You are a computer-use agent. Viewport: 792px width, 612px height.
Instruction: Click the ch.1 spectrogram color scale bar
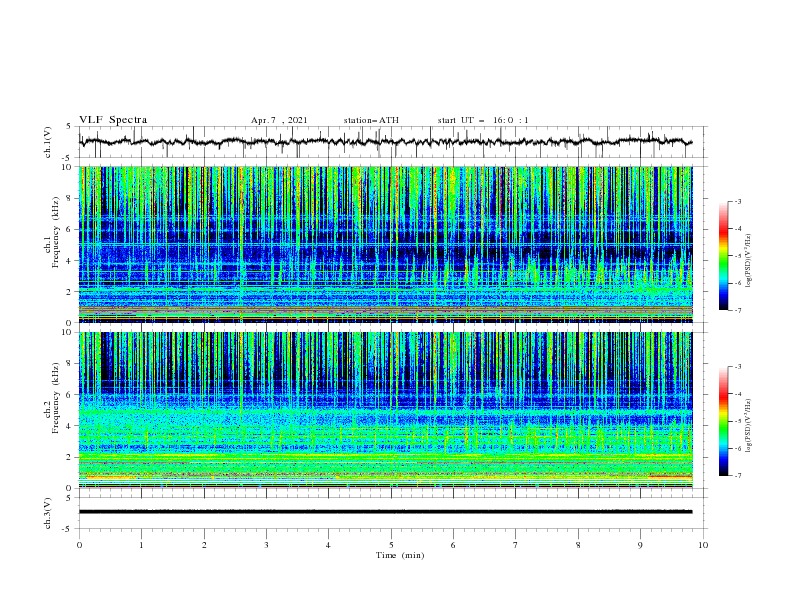(723, 256)
